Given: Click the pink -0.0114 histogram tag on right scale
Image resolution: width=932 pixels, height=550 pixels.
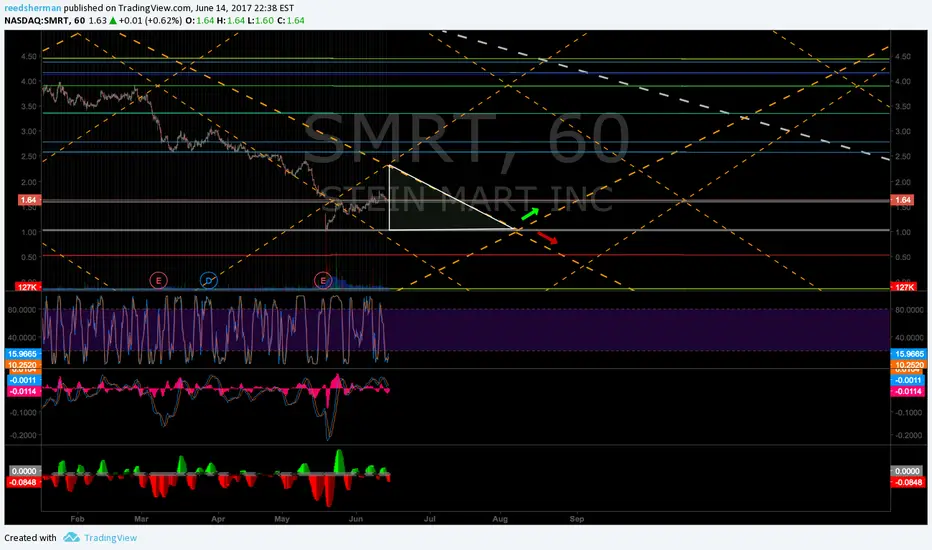Looking at the screenshot, I should 908,391.
